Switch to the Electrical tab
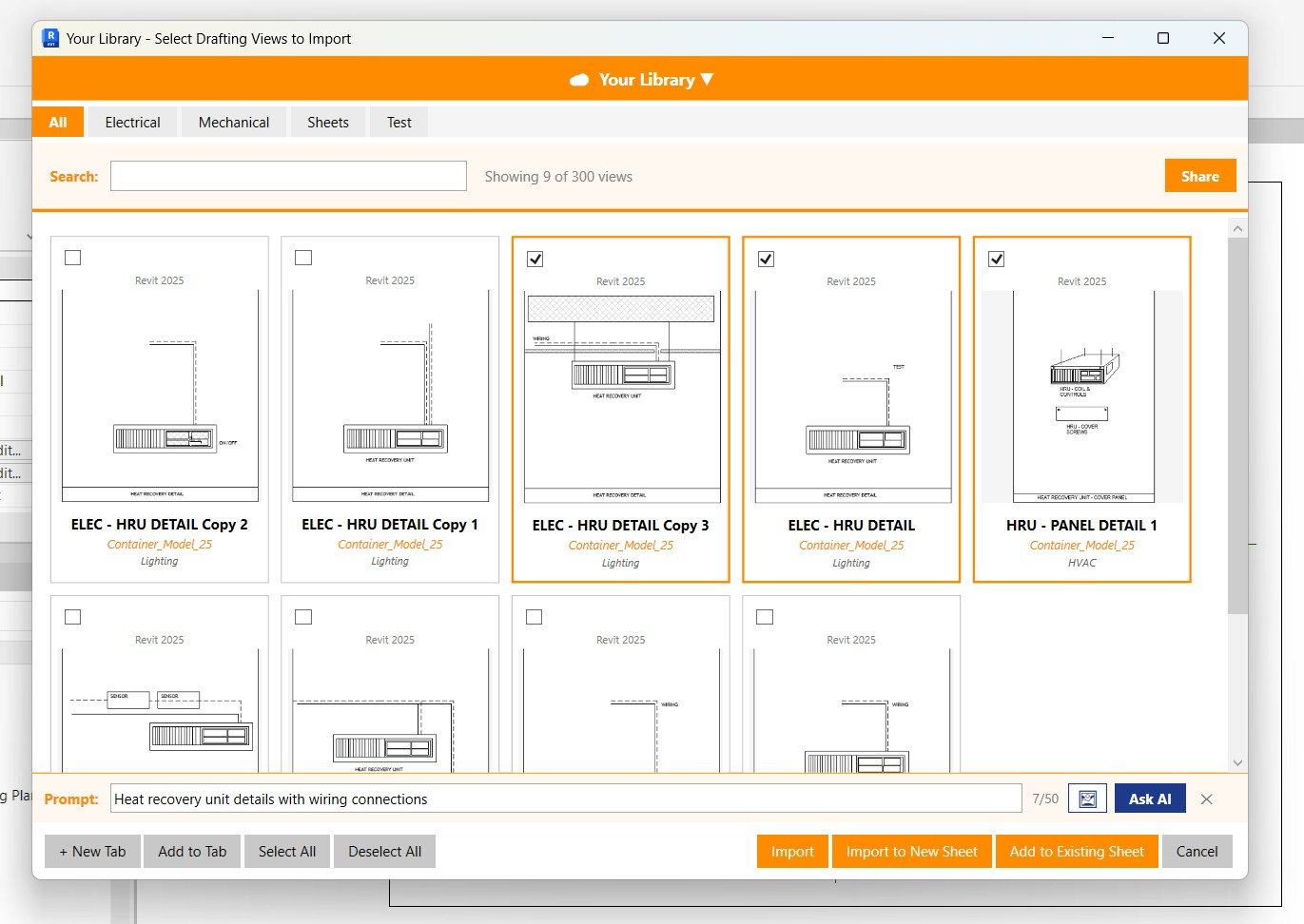Screen dimensions: 1304x924 point(132,122)
